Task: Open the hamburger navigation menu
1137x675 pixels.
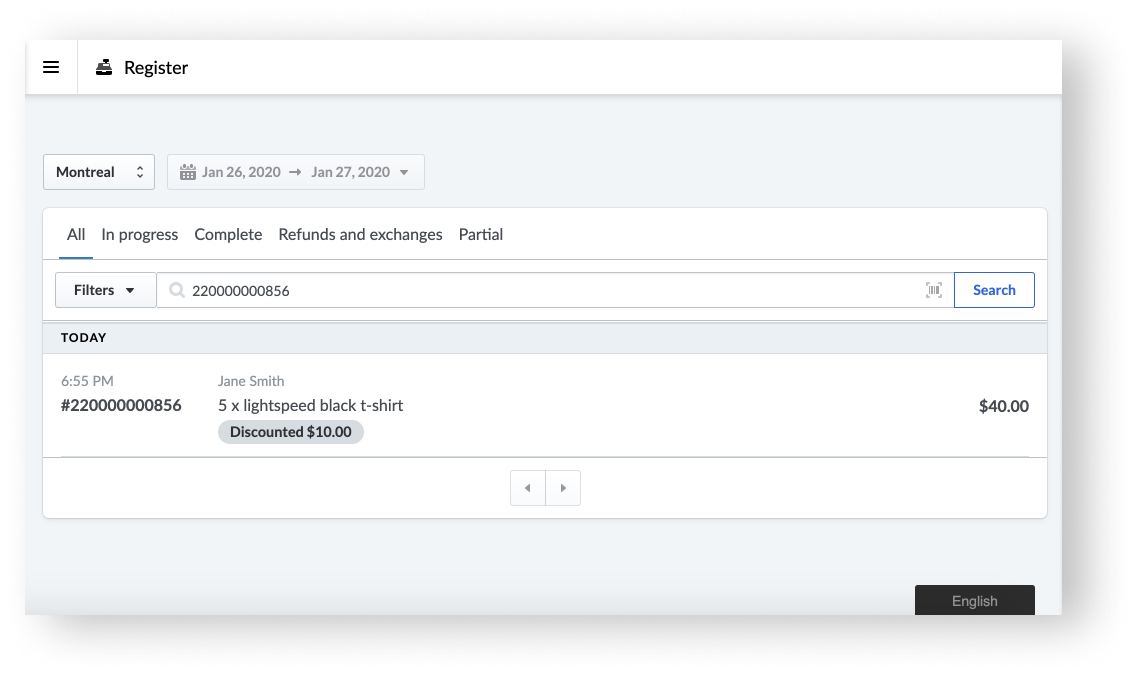Action: click(51, 67)
